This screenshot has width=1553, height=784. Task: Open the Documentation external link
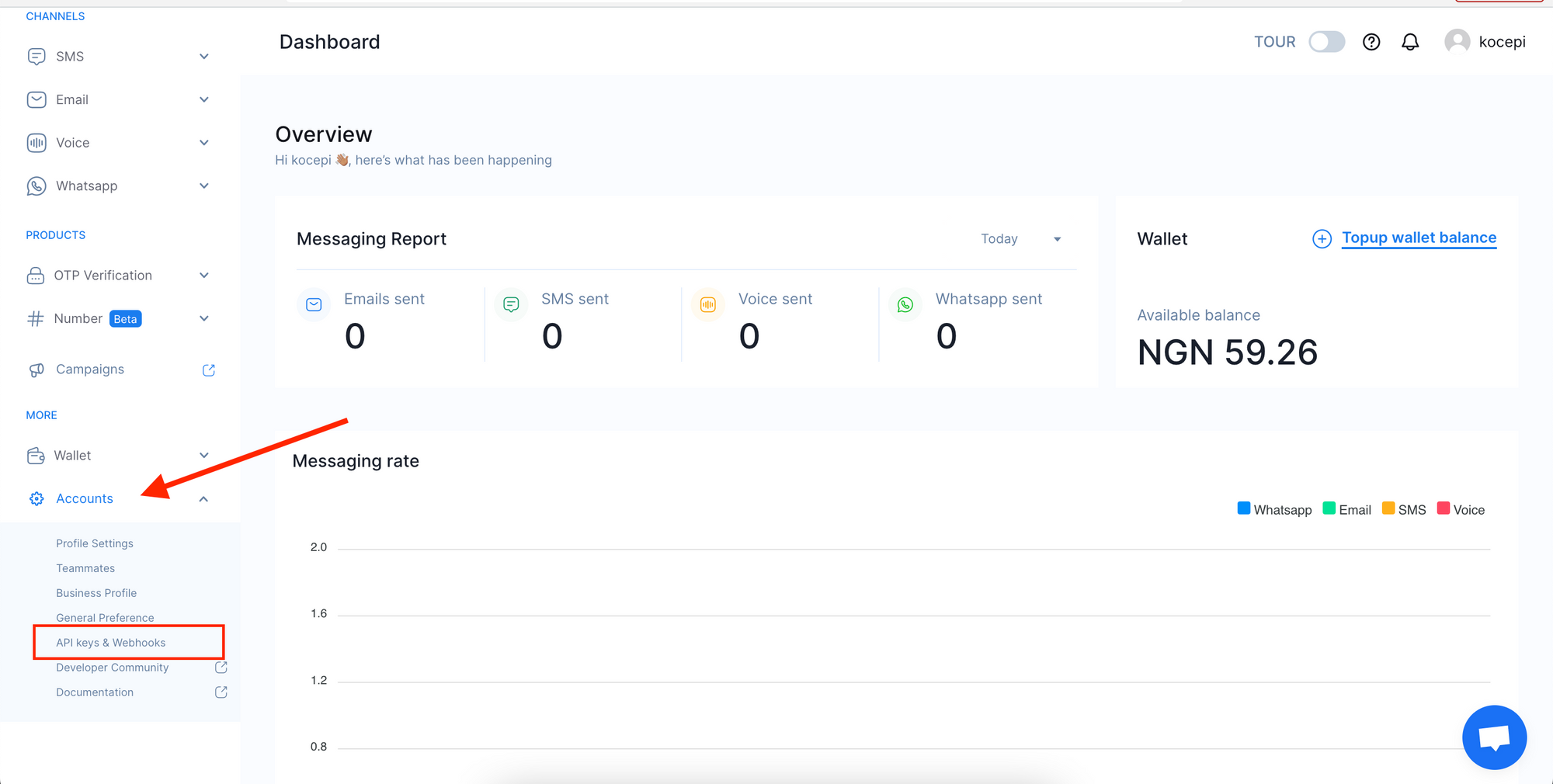pyautogui.click(x=94, y=692)
